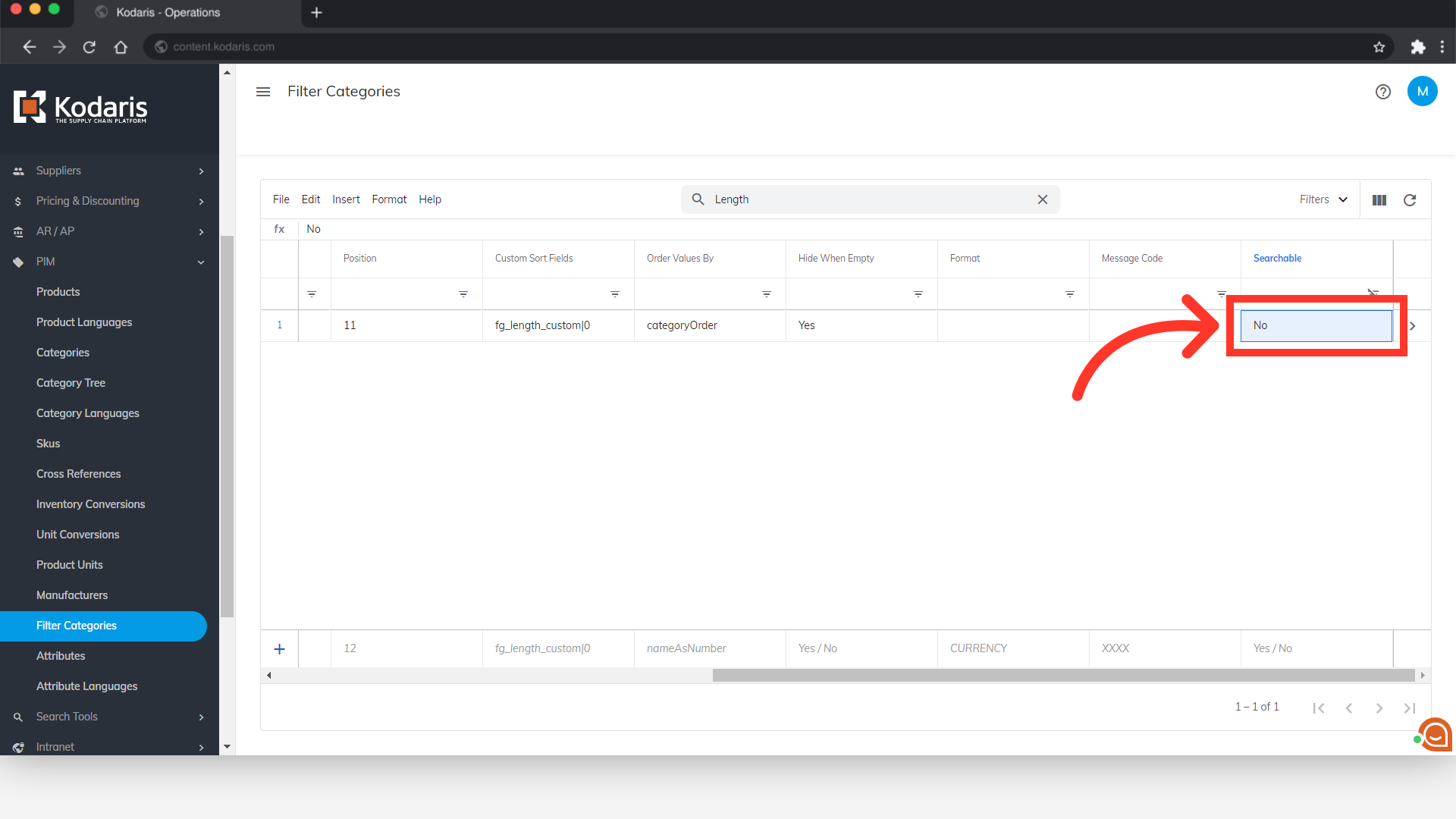The width and height of the screenshot is (1456, 819).
Task: Click the hamburger menu icon
Action: point(263,92)
